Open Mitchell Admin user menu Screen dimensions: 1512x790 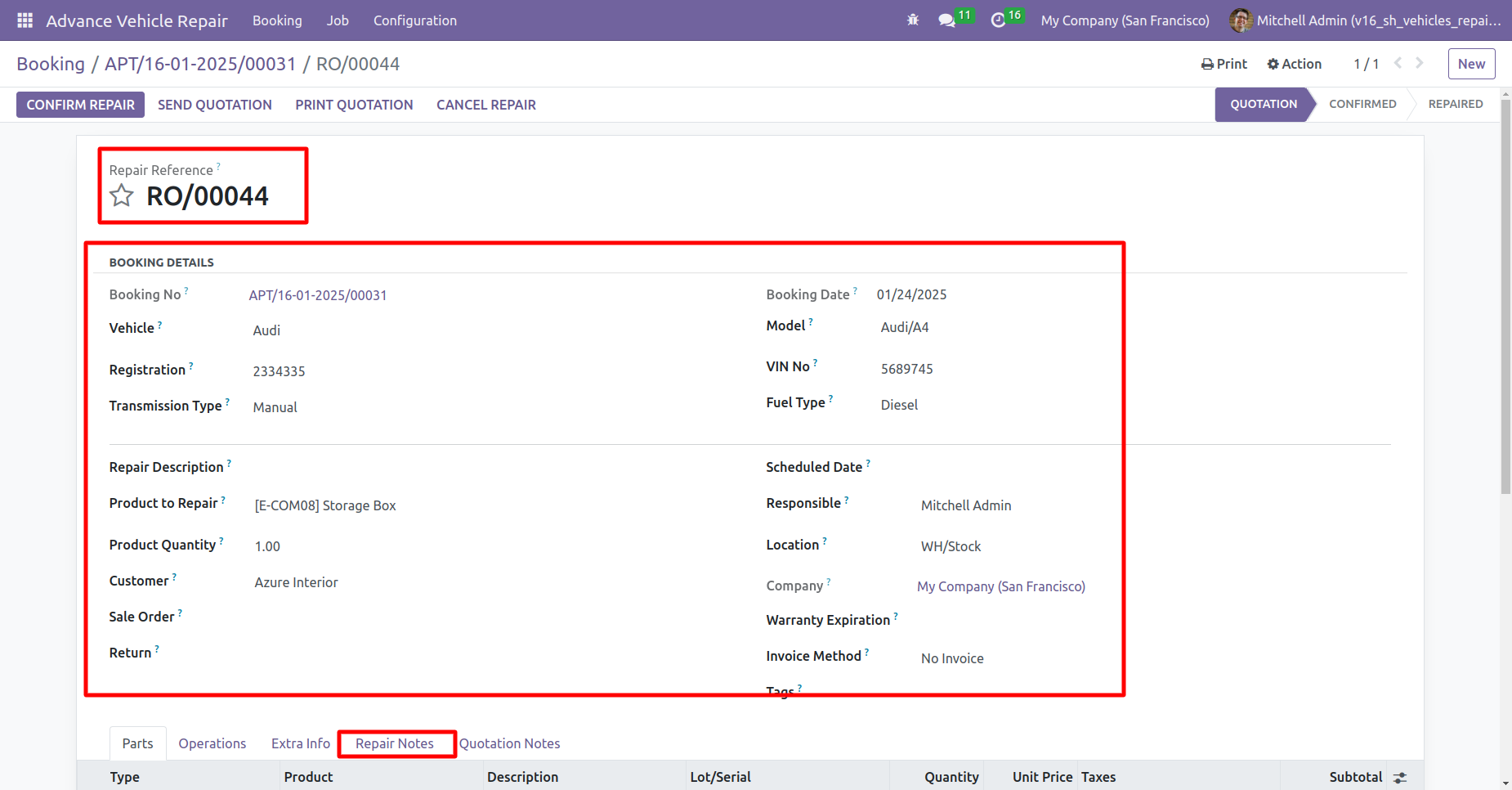point(1366,20)
